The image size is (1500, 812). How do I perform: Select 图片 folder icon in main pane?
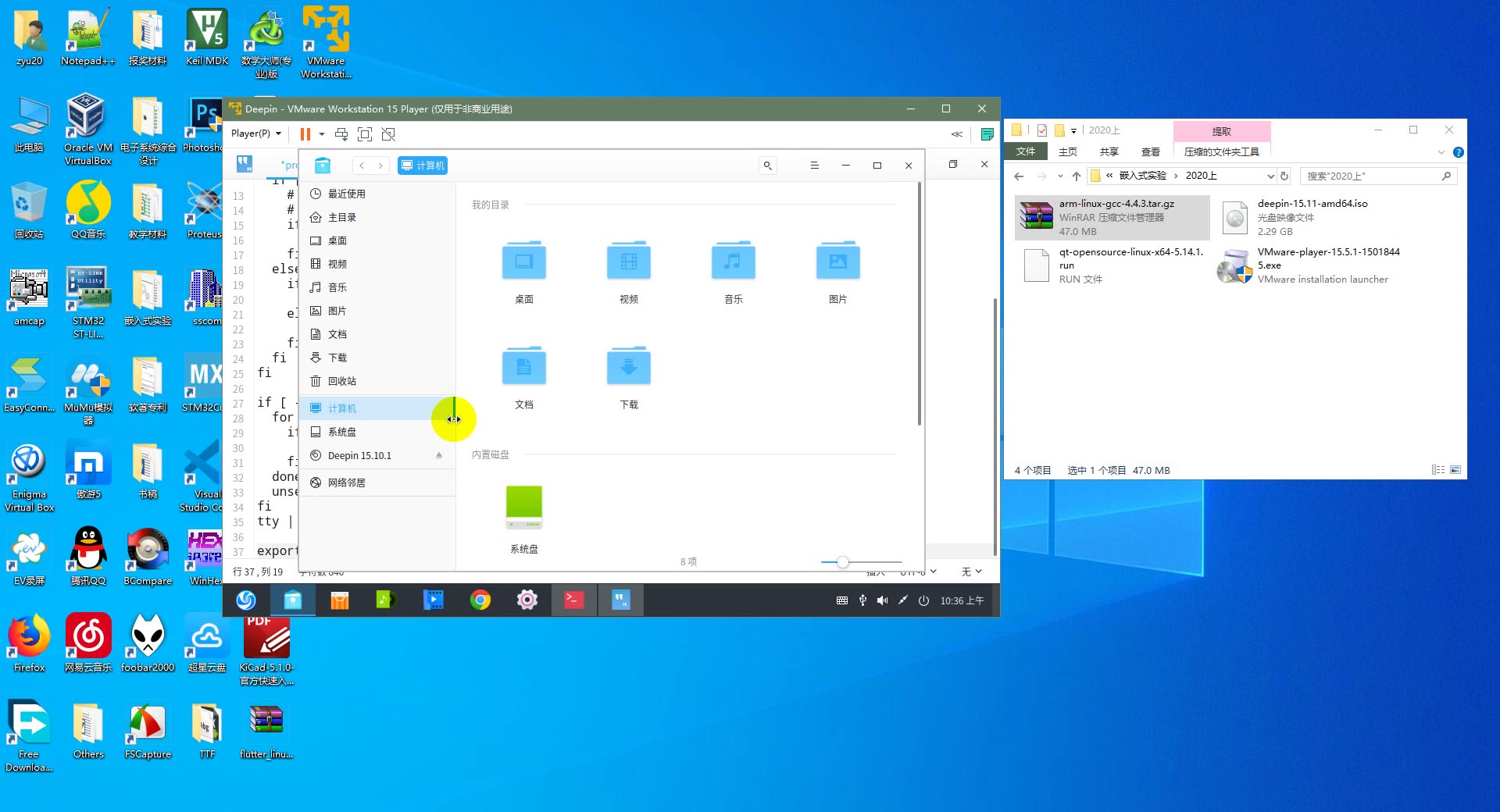838,260
